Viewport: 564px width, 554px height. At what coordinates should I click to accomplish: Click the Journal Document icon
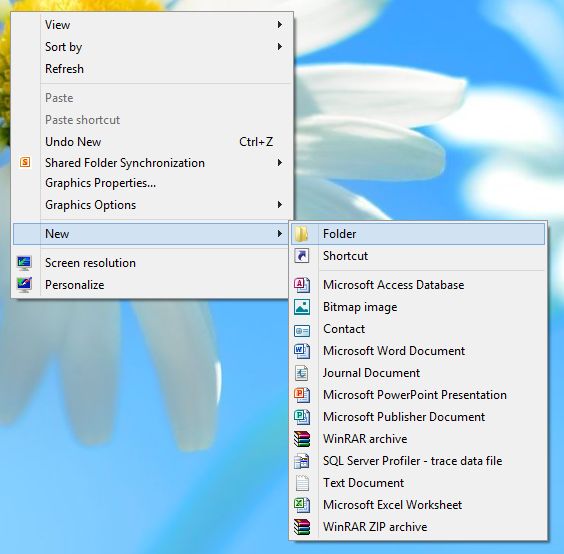click(x=302, y=373)
